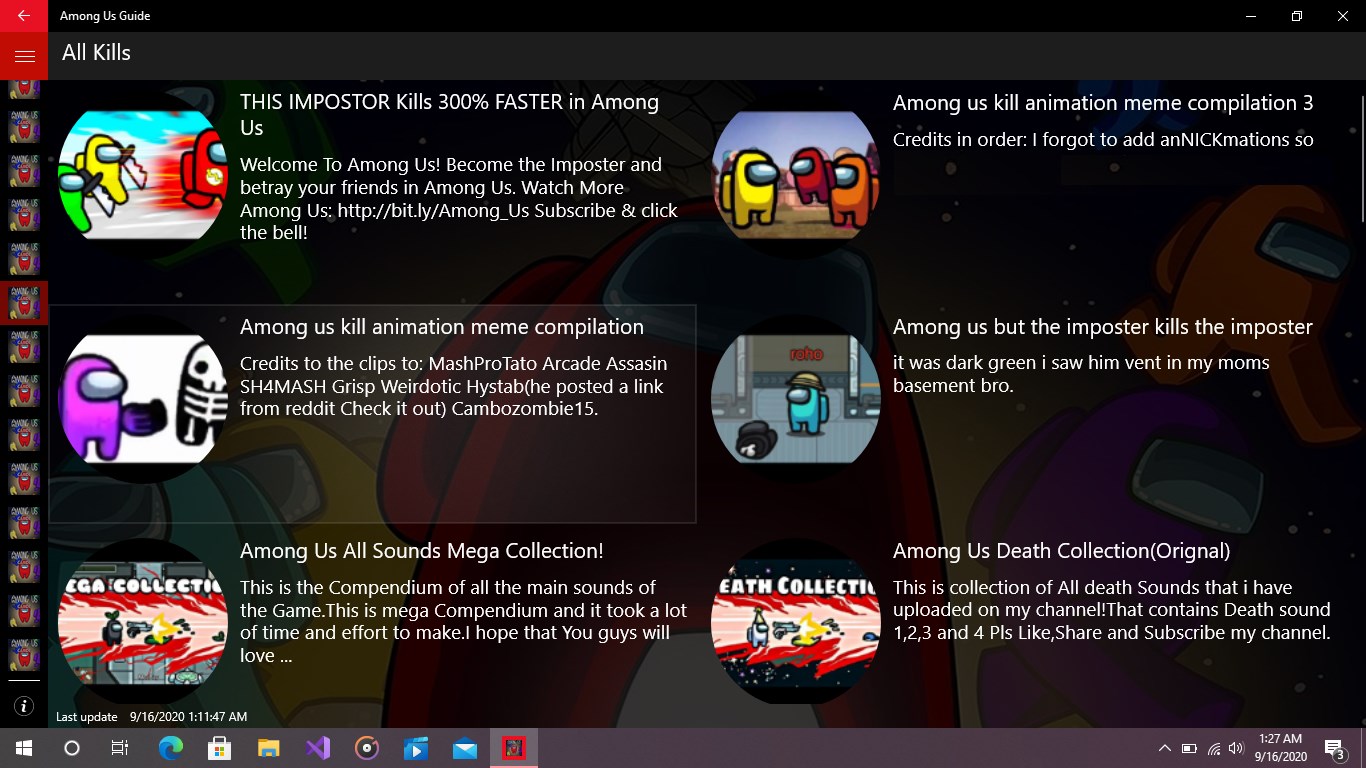This screenshot has height=768, width=1366.
Task: Click the 'MEGA COLLECTION' thumbnail
Action: [143, 622]
